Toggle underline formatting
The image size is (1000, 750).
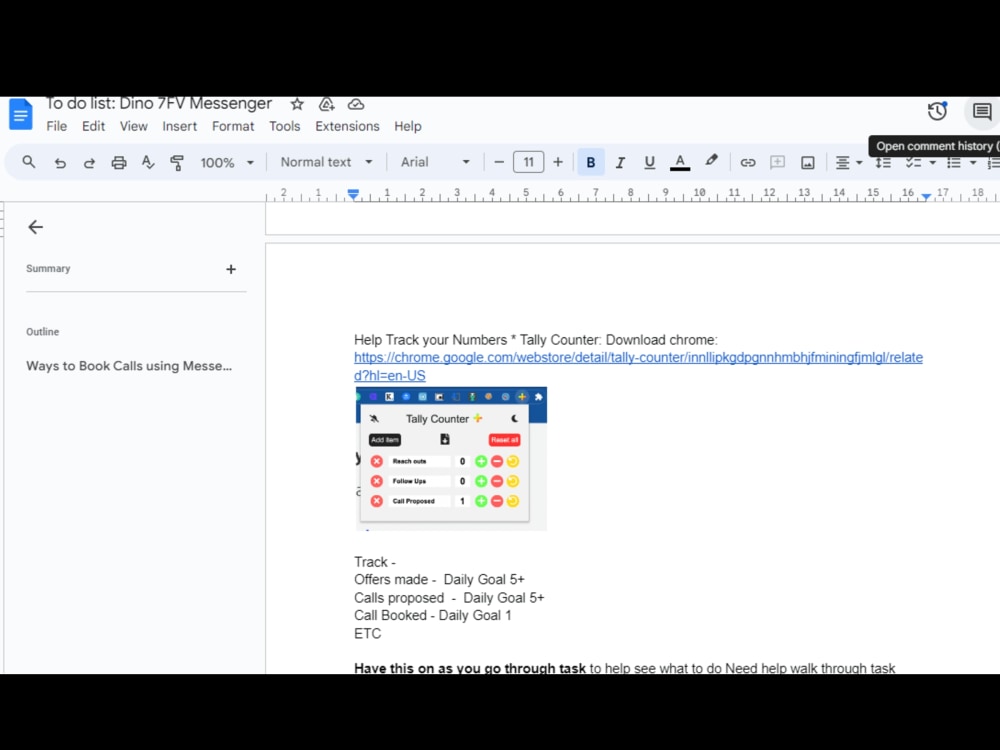[649, 163]
